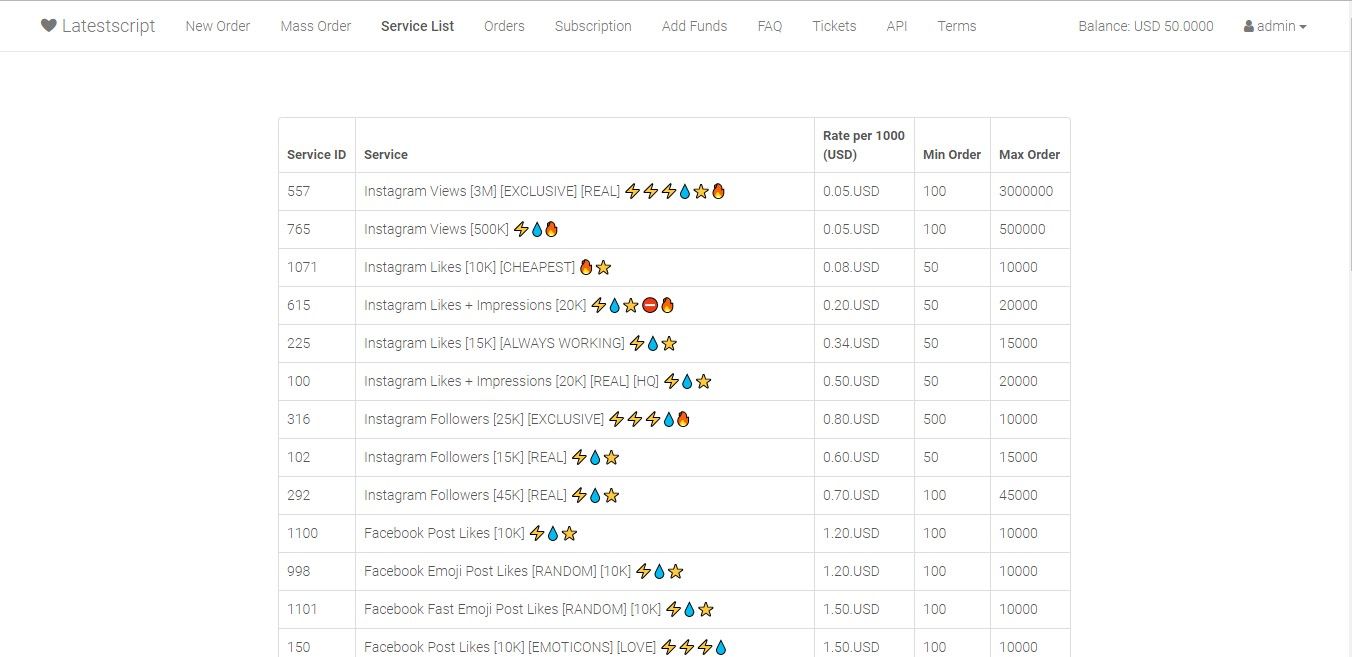This screenshot has height=657, width=1352.
Task: Open the API page
Action: pos(897,26)
